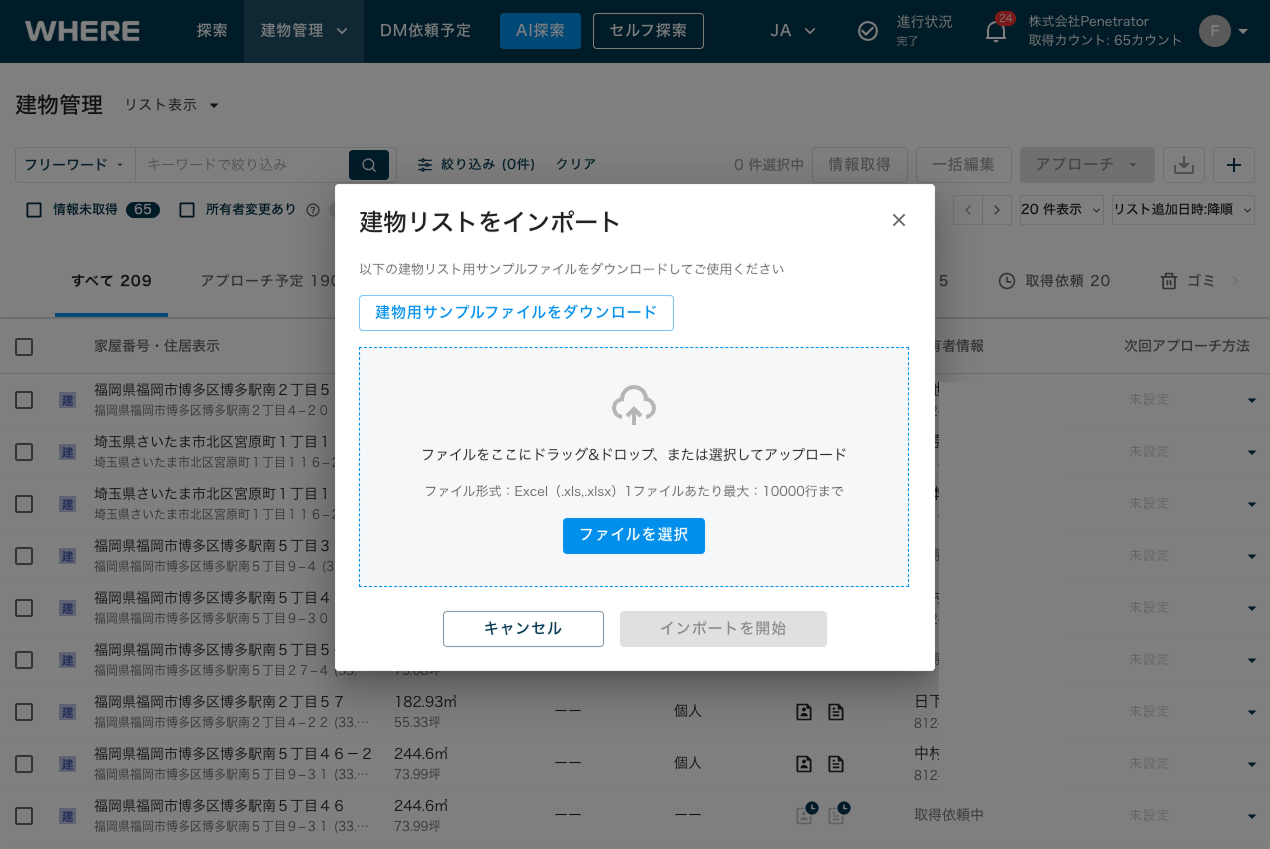1270x849 pixels.
Task: Toggle the 所有者変更あり checkbox
Action: tap(187, 210)
